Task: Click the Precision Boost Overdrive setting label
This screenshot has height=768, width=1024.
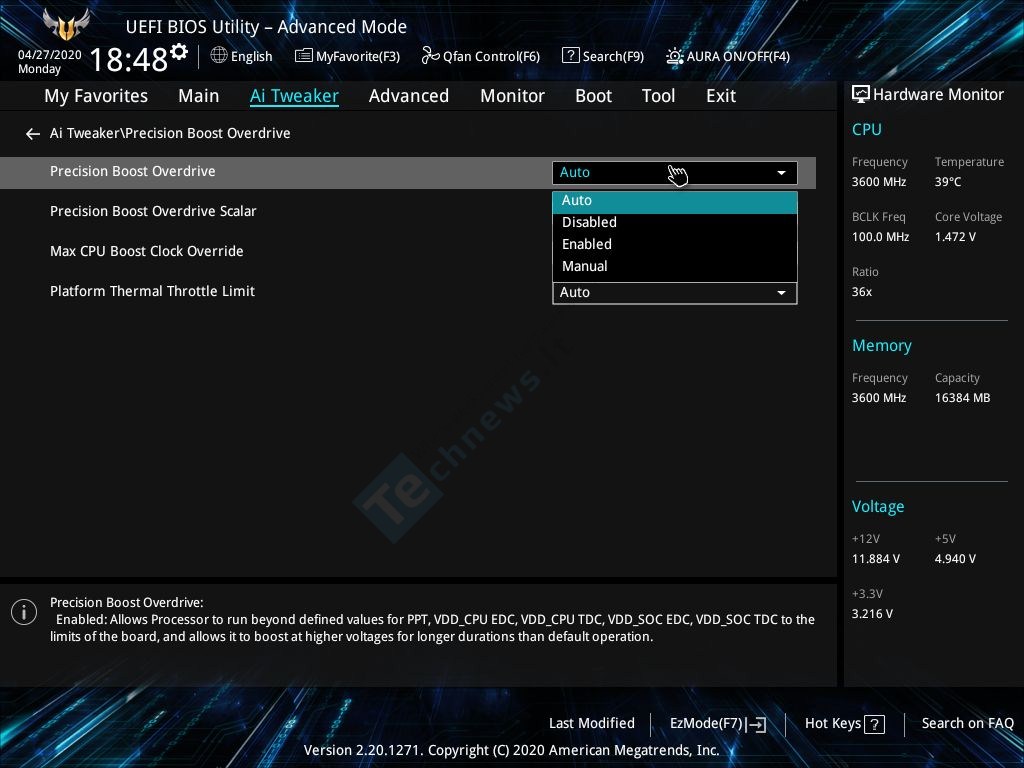Action: (x=133, y=171)
